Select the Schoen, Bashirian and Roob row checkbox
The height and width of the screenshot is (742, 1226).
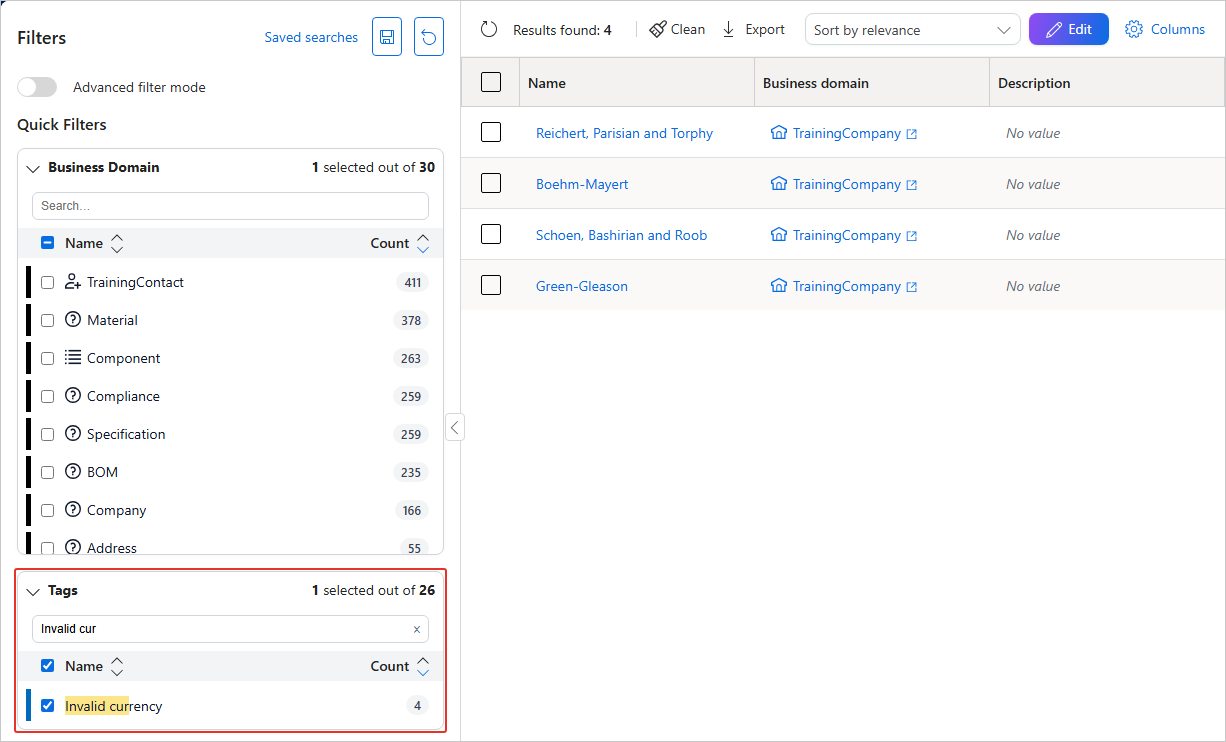(491, 234)
